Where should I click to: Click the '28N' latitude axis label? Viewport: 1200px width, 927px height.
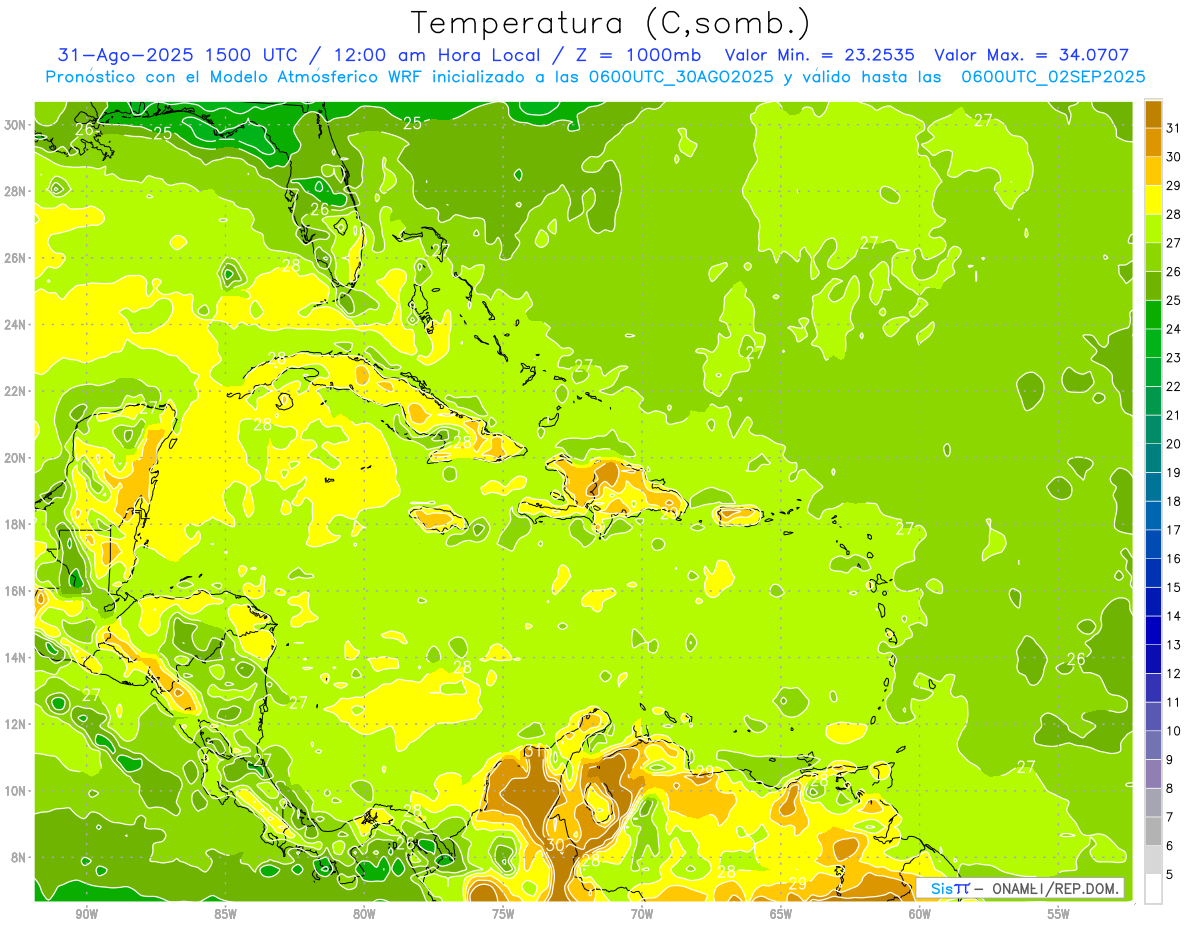coord(16,191)
